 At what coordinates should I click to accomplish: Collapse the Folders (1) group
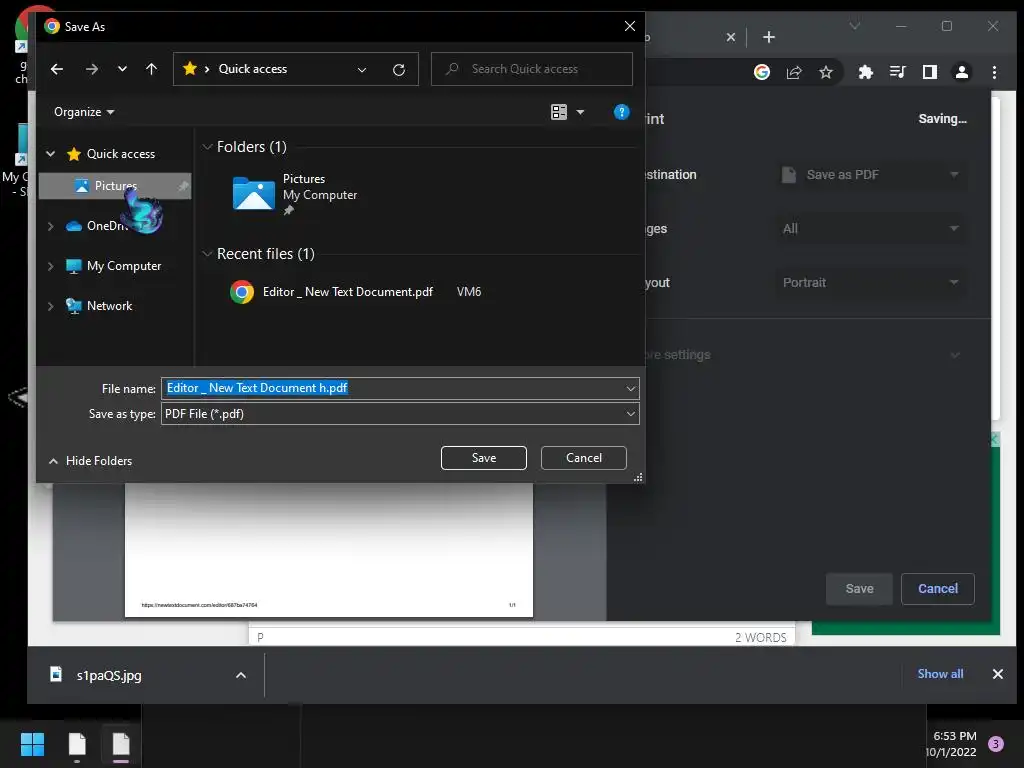(207, 147)
